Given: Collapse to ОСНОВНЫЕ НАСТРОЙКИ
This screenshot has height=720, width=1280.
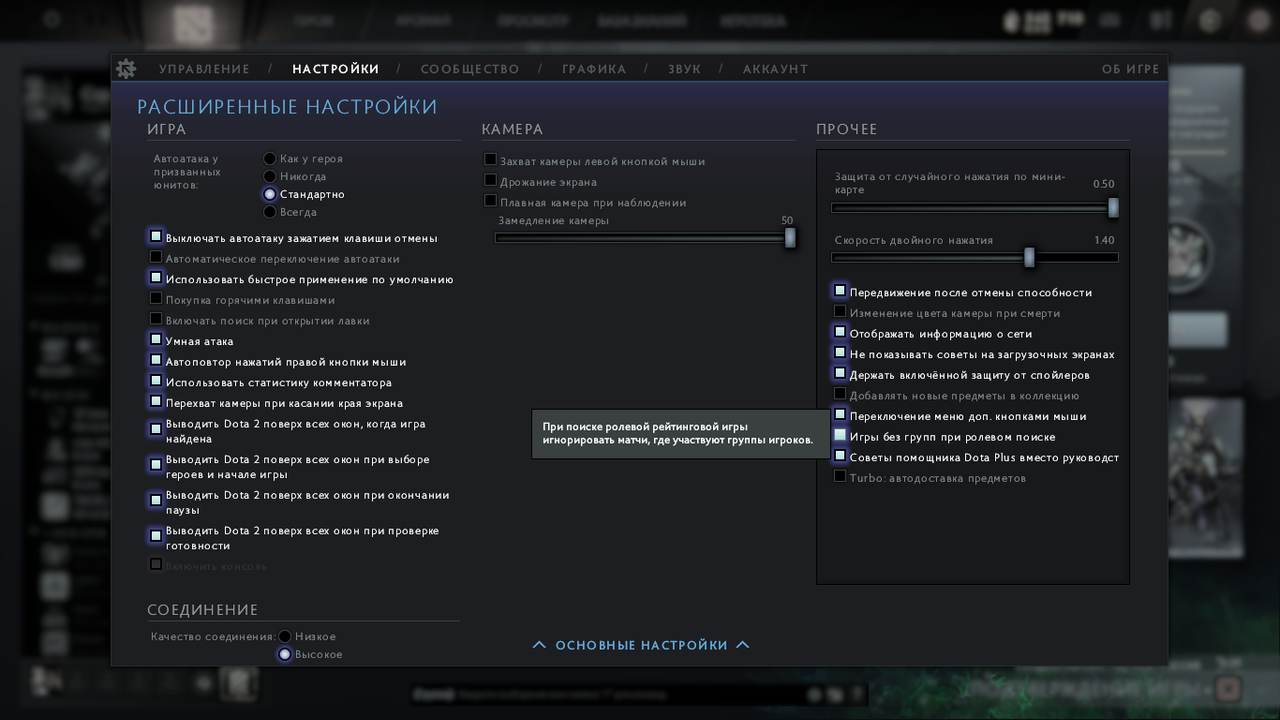Looking at the screenshot, I should point(641,645).
